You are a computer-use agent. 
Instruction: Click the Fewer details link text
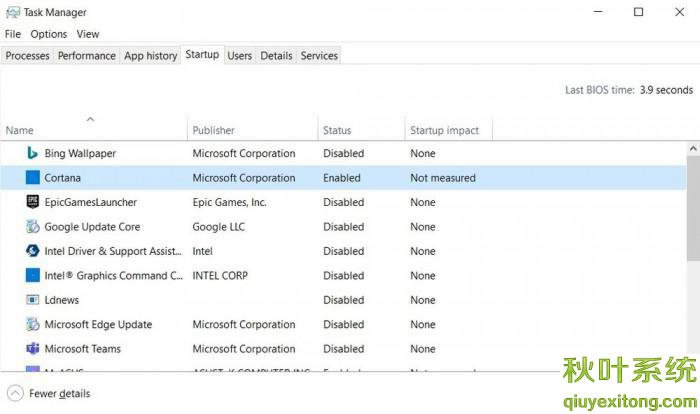coord(59,393)
